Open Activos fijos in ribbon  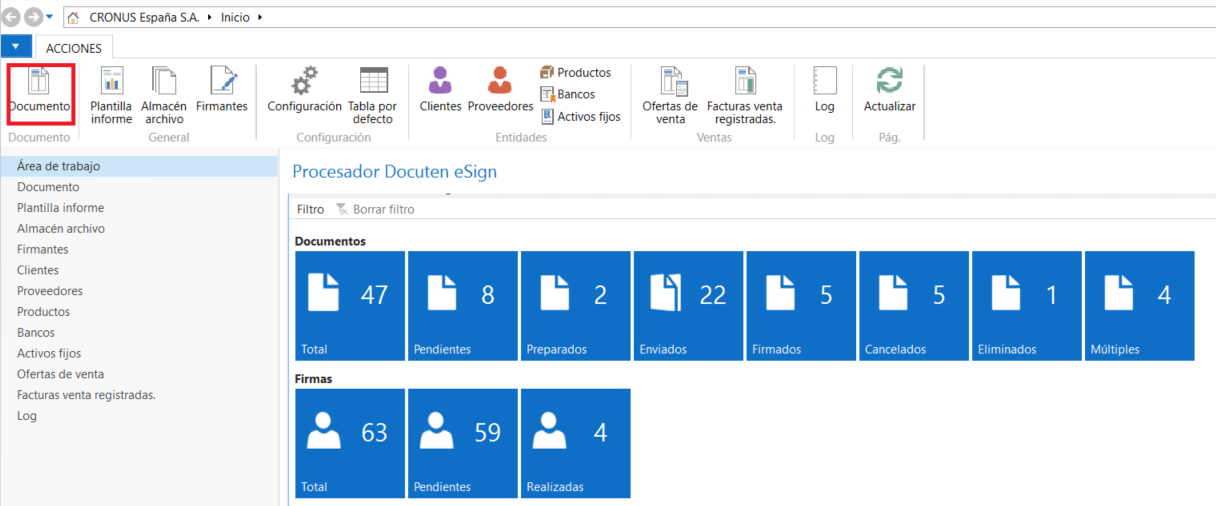click(x=580, y=117)
